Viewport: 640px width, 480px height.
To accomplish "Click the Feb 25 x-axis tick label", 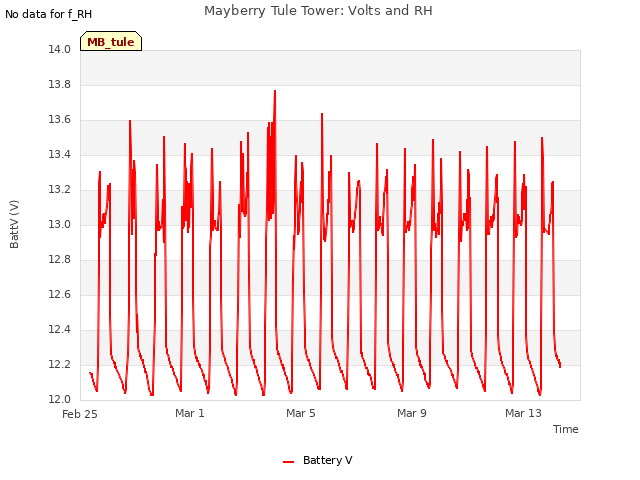I will pyautogui.click(x=80, y=414).
